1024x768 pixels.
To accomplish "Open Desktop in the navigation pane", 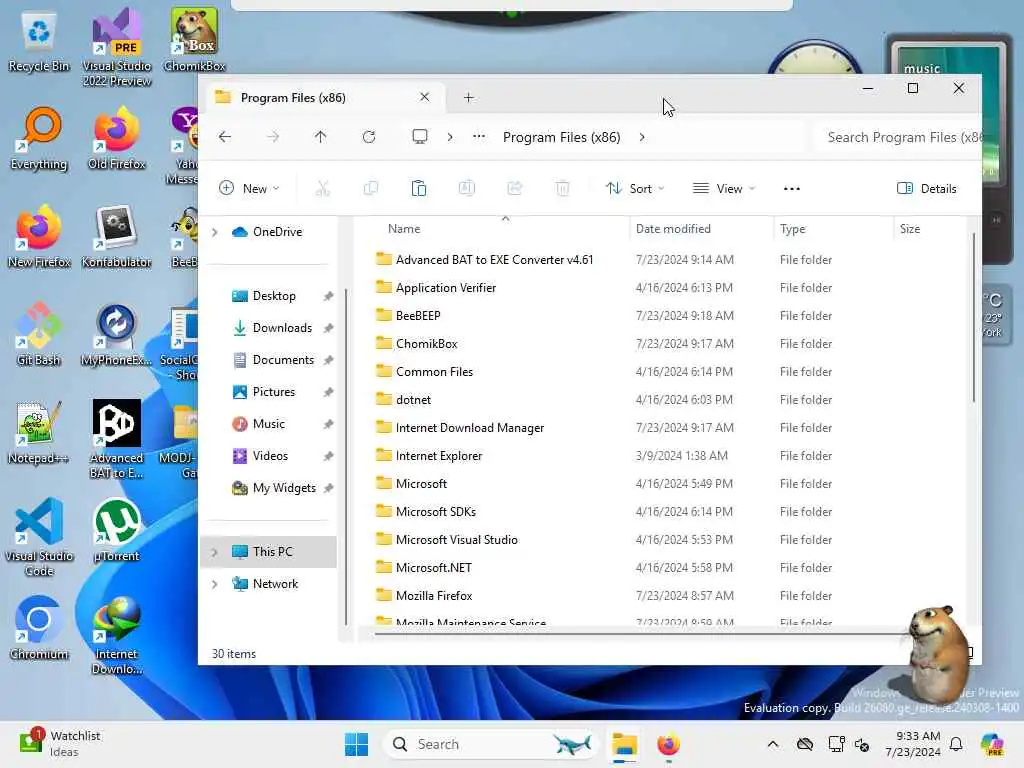I will (274, 296).
